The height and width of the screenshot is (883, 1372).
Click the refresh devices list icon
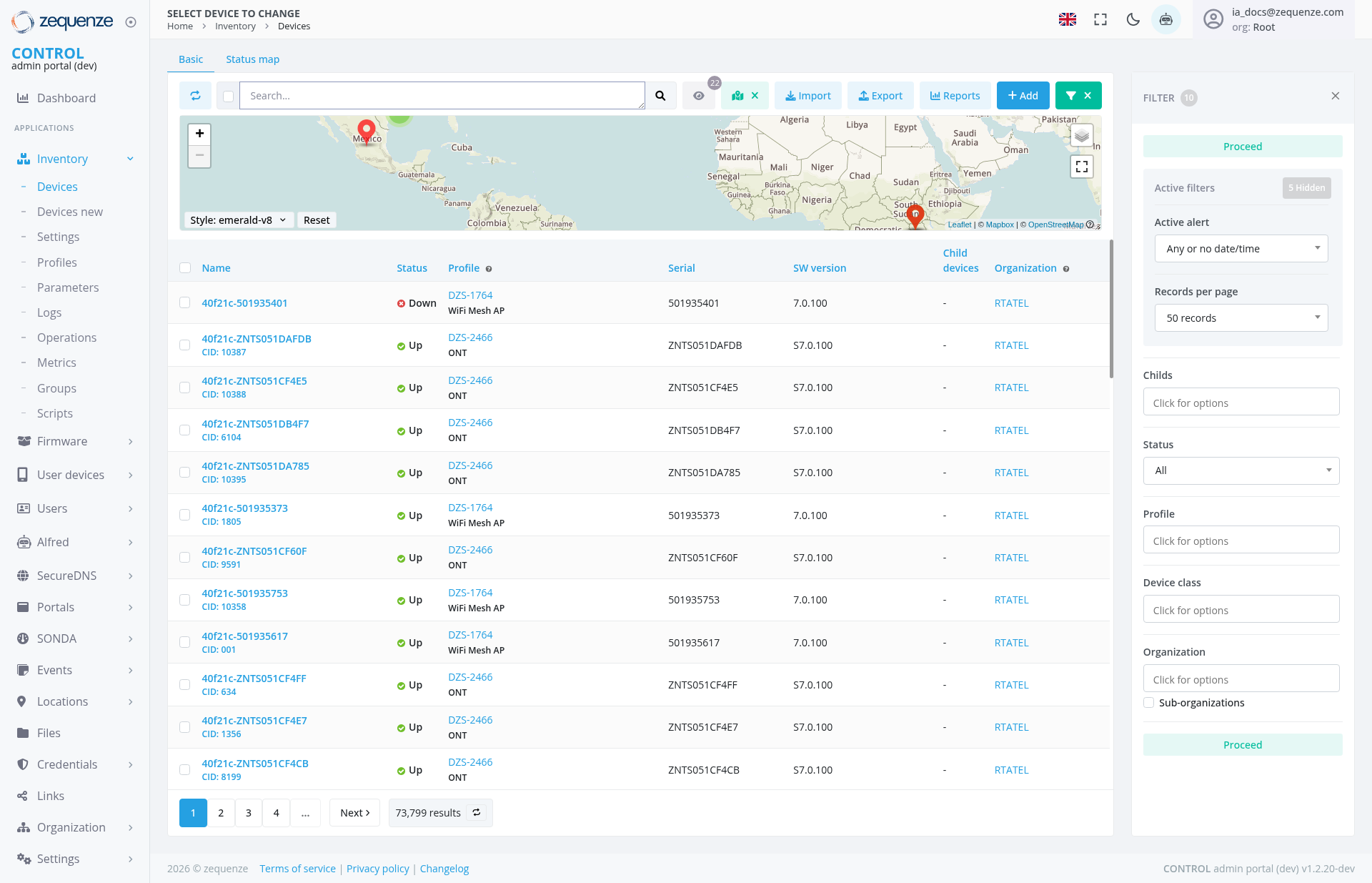tap(195, 95)
